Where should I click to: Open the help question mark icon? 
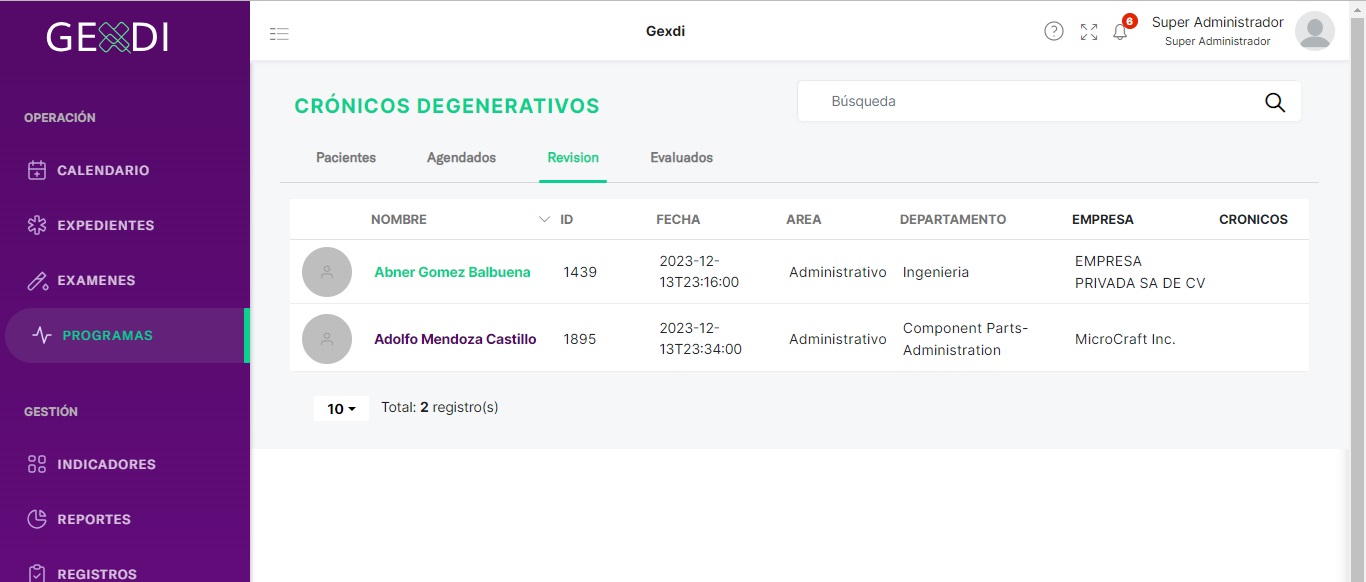tap(1054, 31)
